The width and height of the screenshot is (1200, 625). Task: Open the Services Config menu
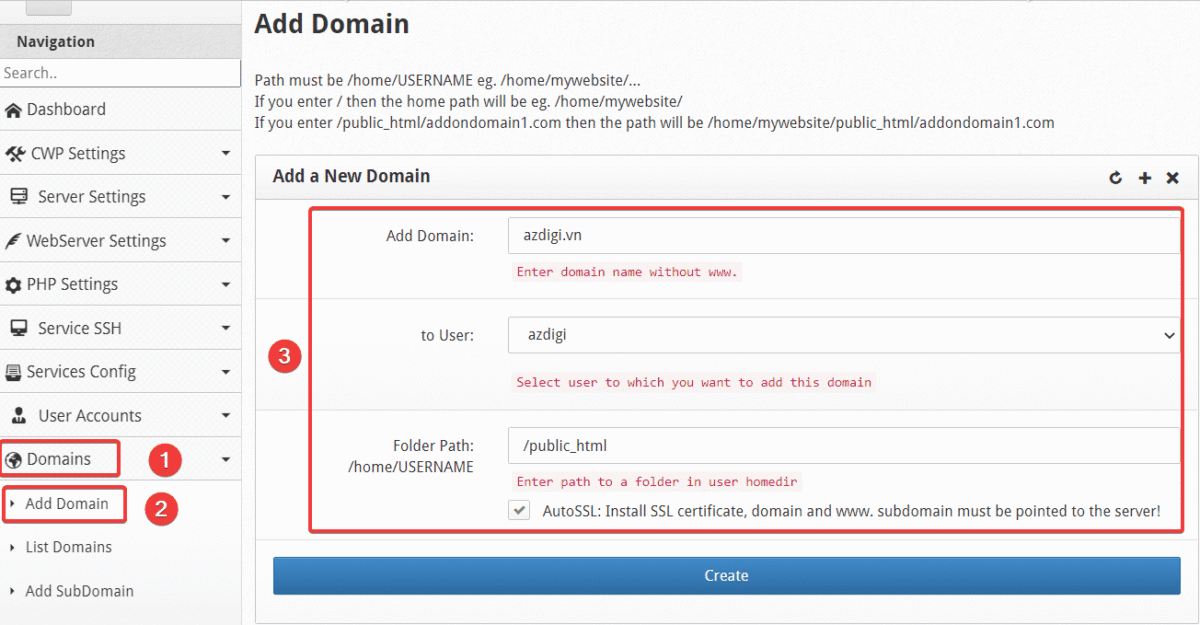(x=81, y=372)
